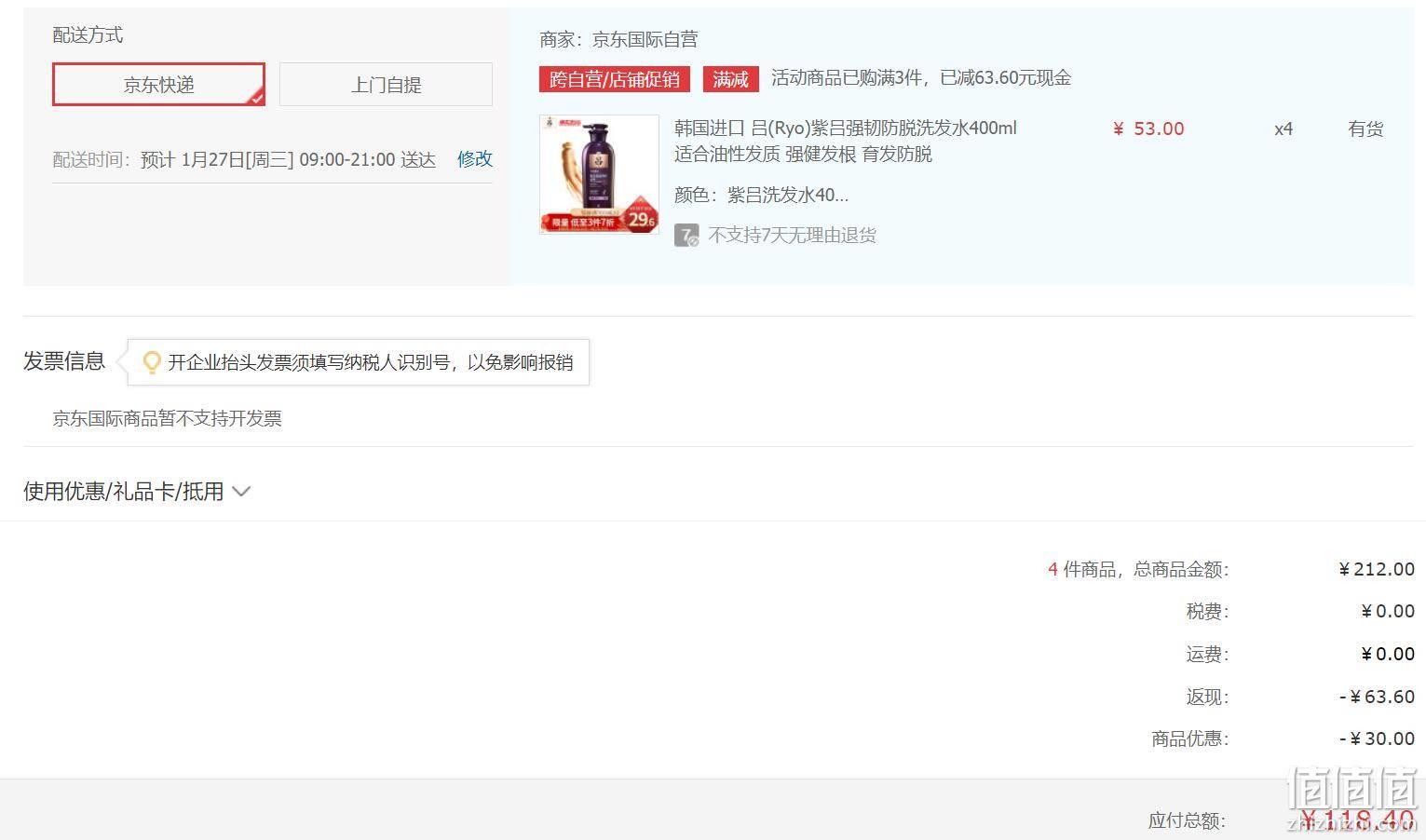Click text 京东国际商品暂不支持开发票
This screenshot has width=1426, height=840.
click(168, 419)
